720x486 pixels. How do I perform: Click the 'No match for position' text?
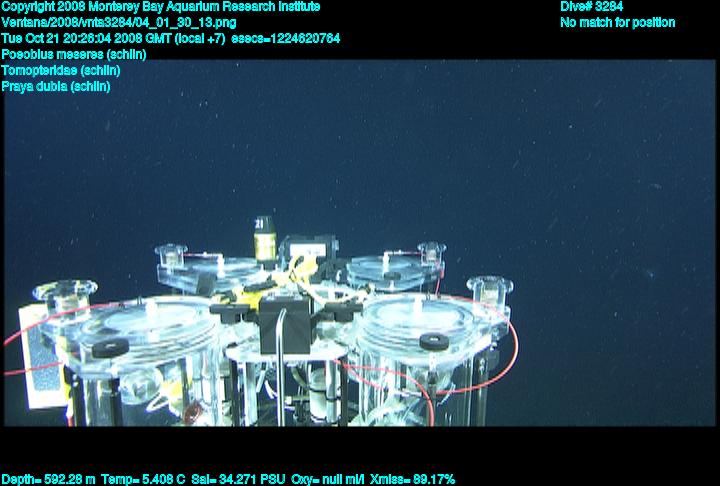click(618, 23)
